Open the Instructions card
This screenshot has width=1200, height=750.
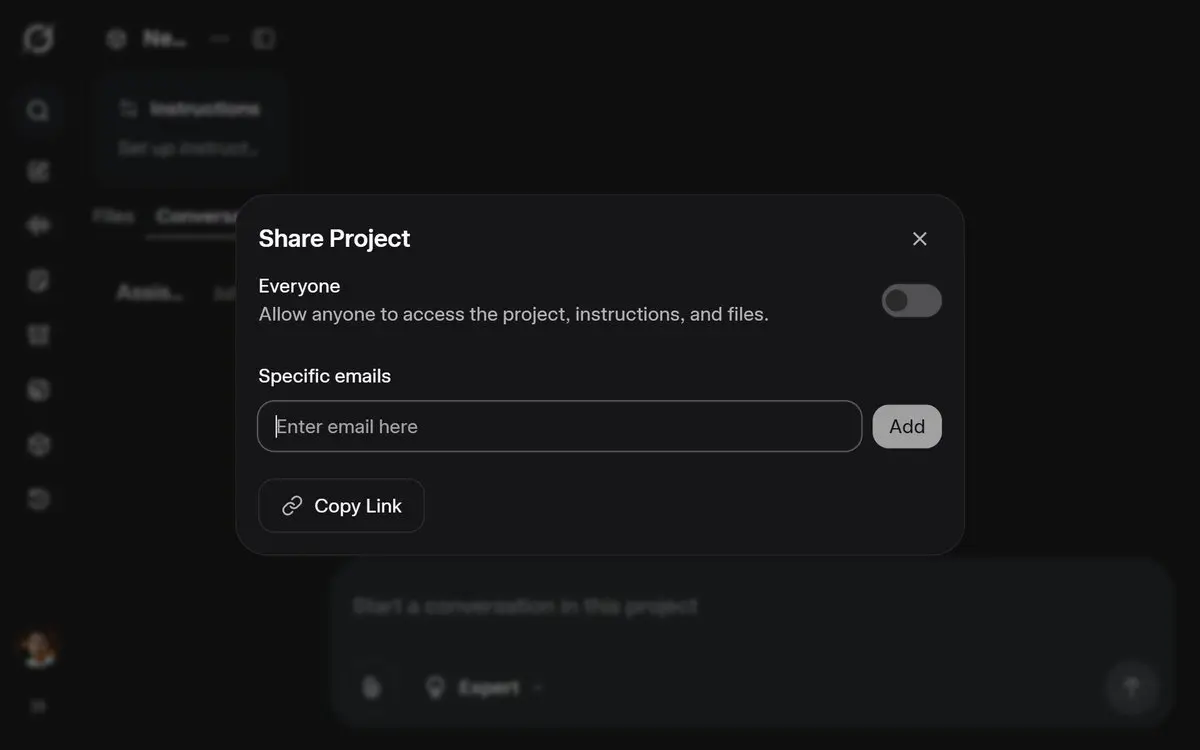(x=192, y=128)
